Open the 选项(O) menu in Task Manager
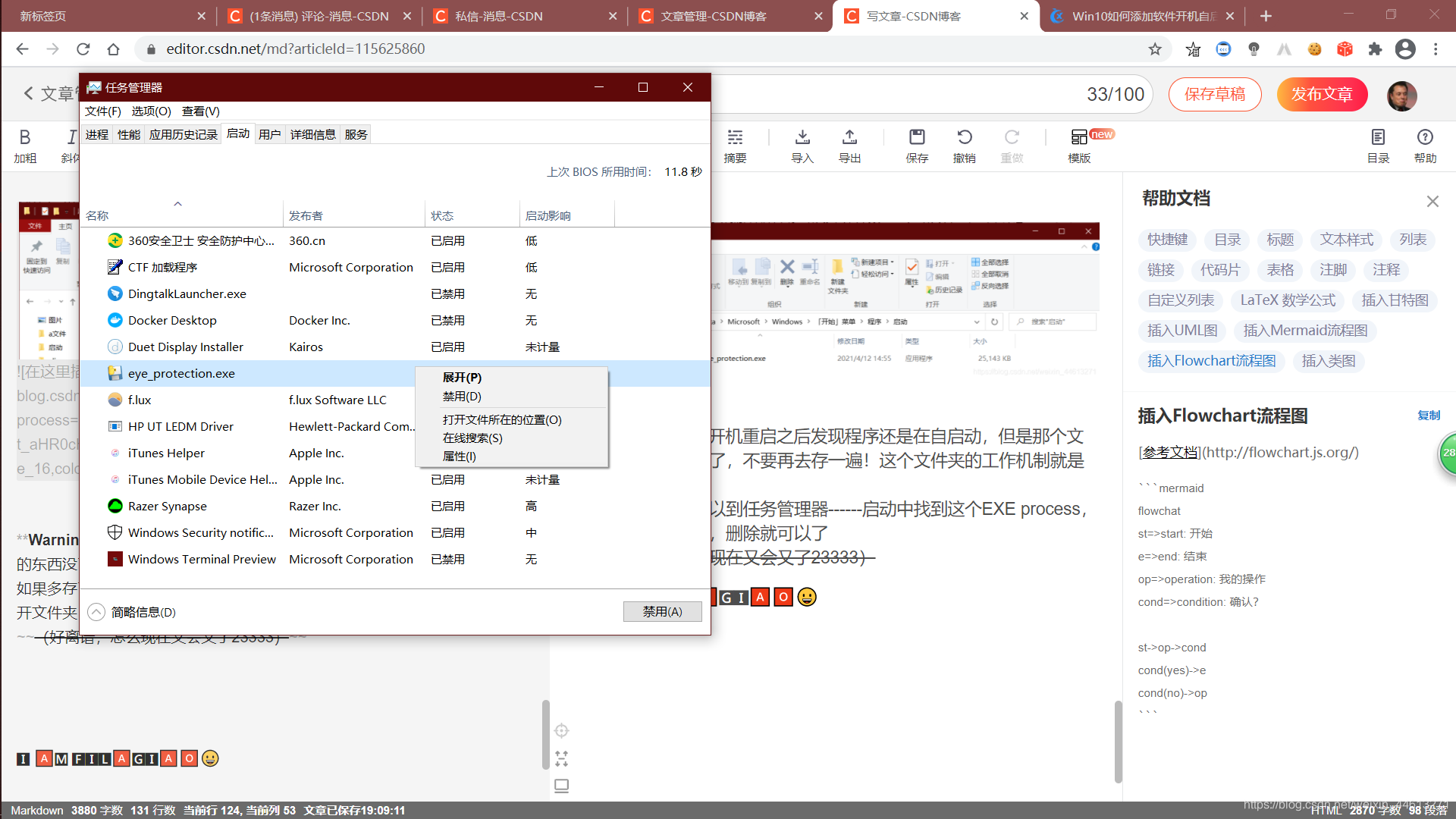 [x=151, y=111]
